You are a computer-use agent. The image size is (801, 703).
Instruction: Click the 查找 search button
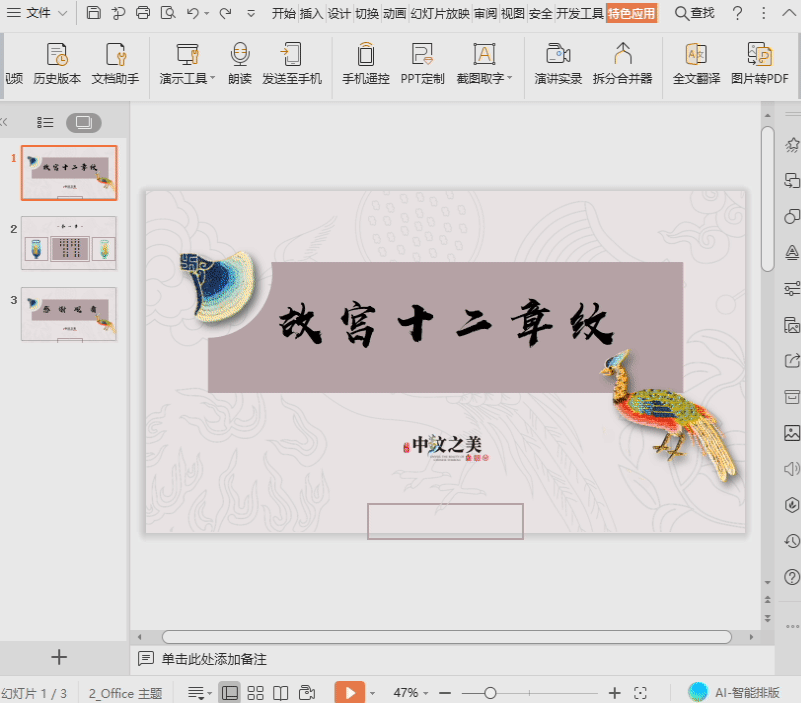[x=695, y=13]
